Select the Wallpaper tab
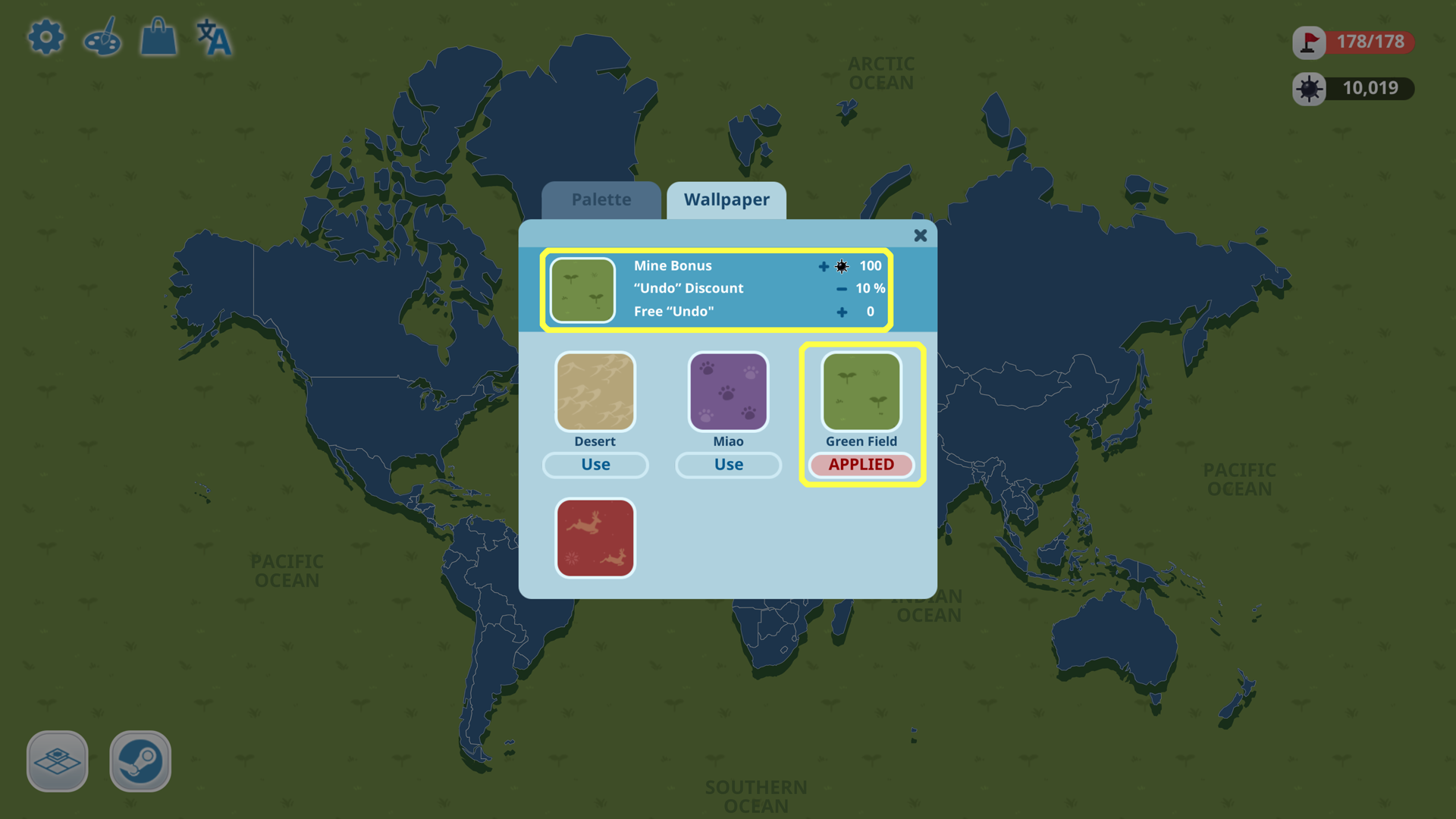 (x=726, y=200)
